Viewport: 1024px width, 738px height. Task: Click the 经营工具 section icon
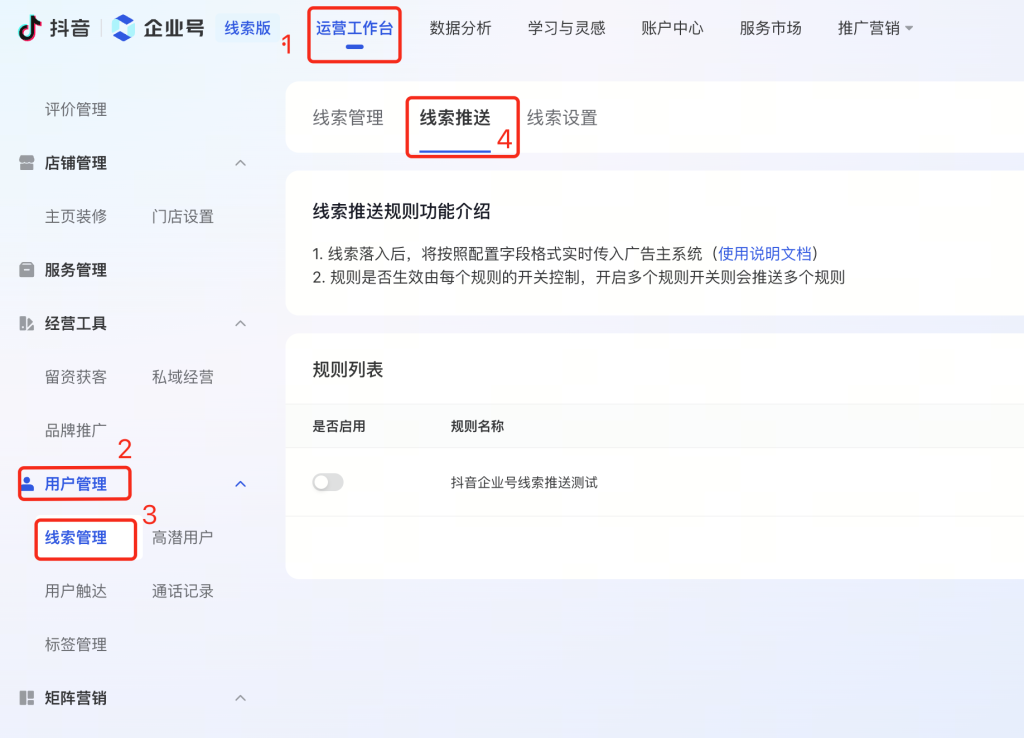(x=27, y=324)
